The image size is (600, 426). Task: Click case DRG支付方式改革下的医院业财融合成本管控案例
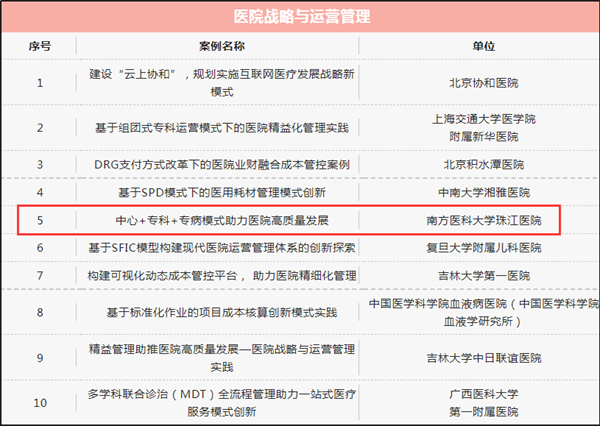[x=222, y=165]
